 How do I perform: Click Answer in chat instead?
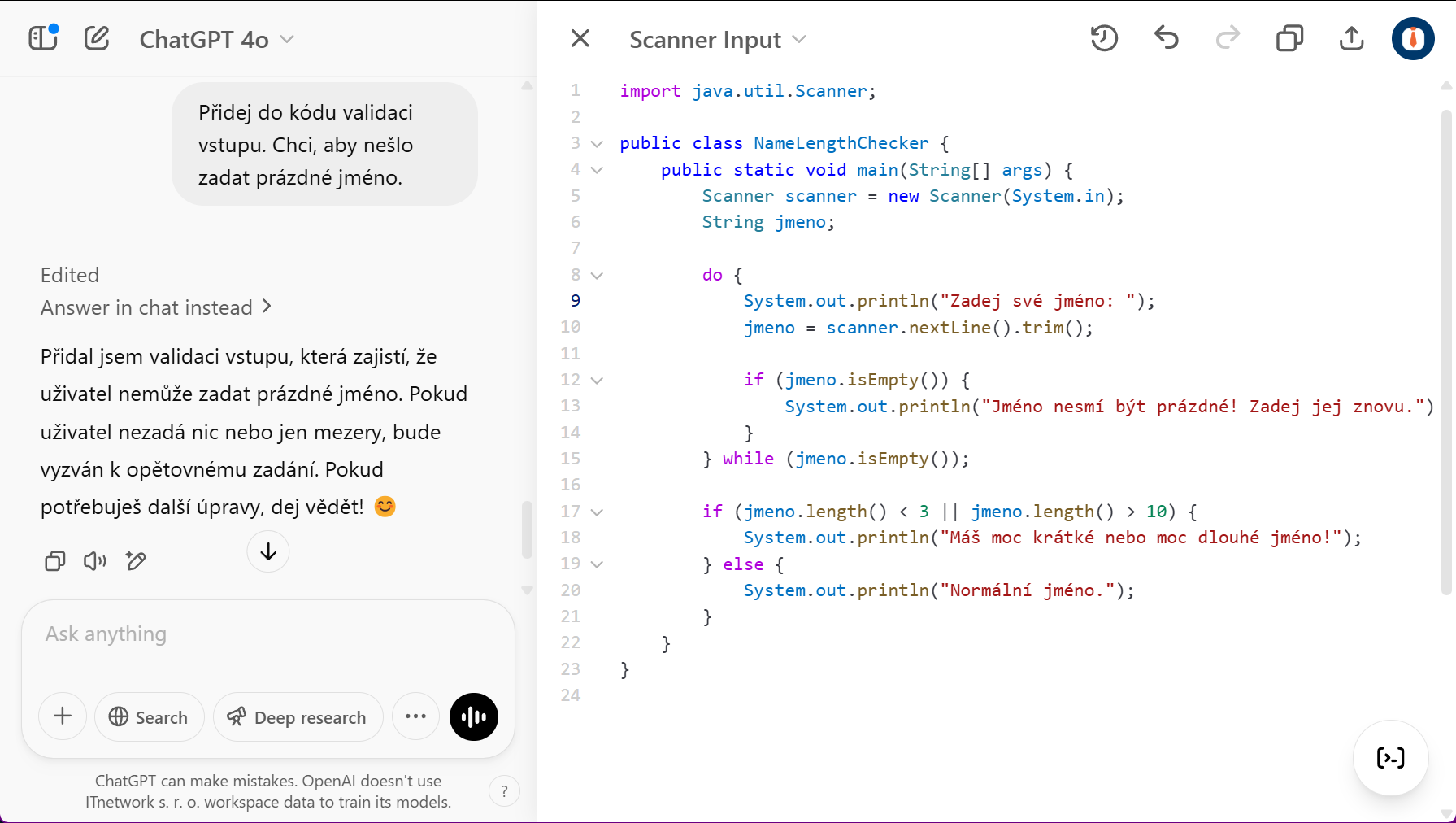coord(156,307)
